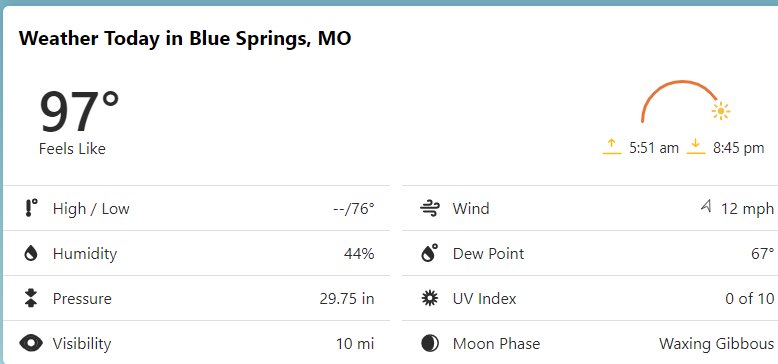The height and width of the screenshot is (364, 778).
Task: Click the sunset down-arrow icon
Action: 696,147
